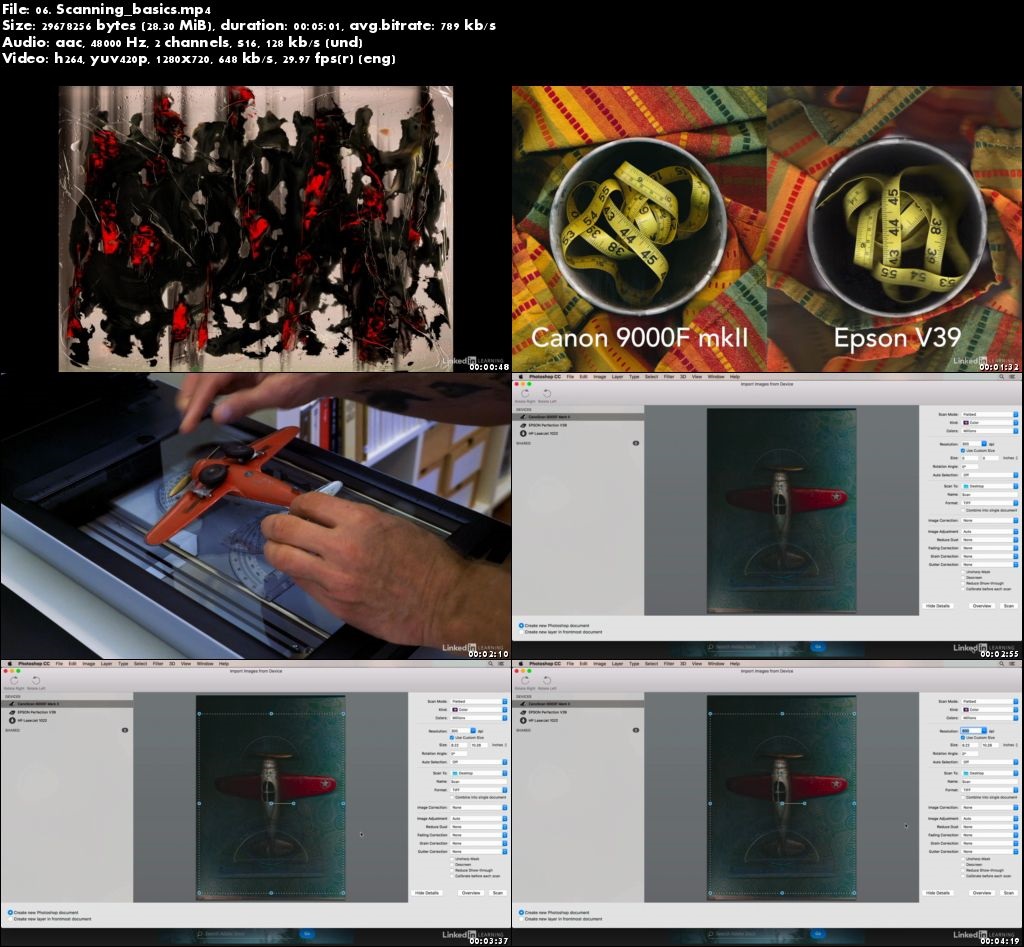Click the top-left crop handle in 00:03:37 frame
1024x947 pixels.
pos(199,714)
